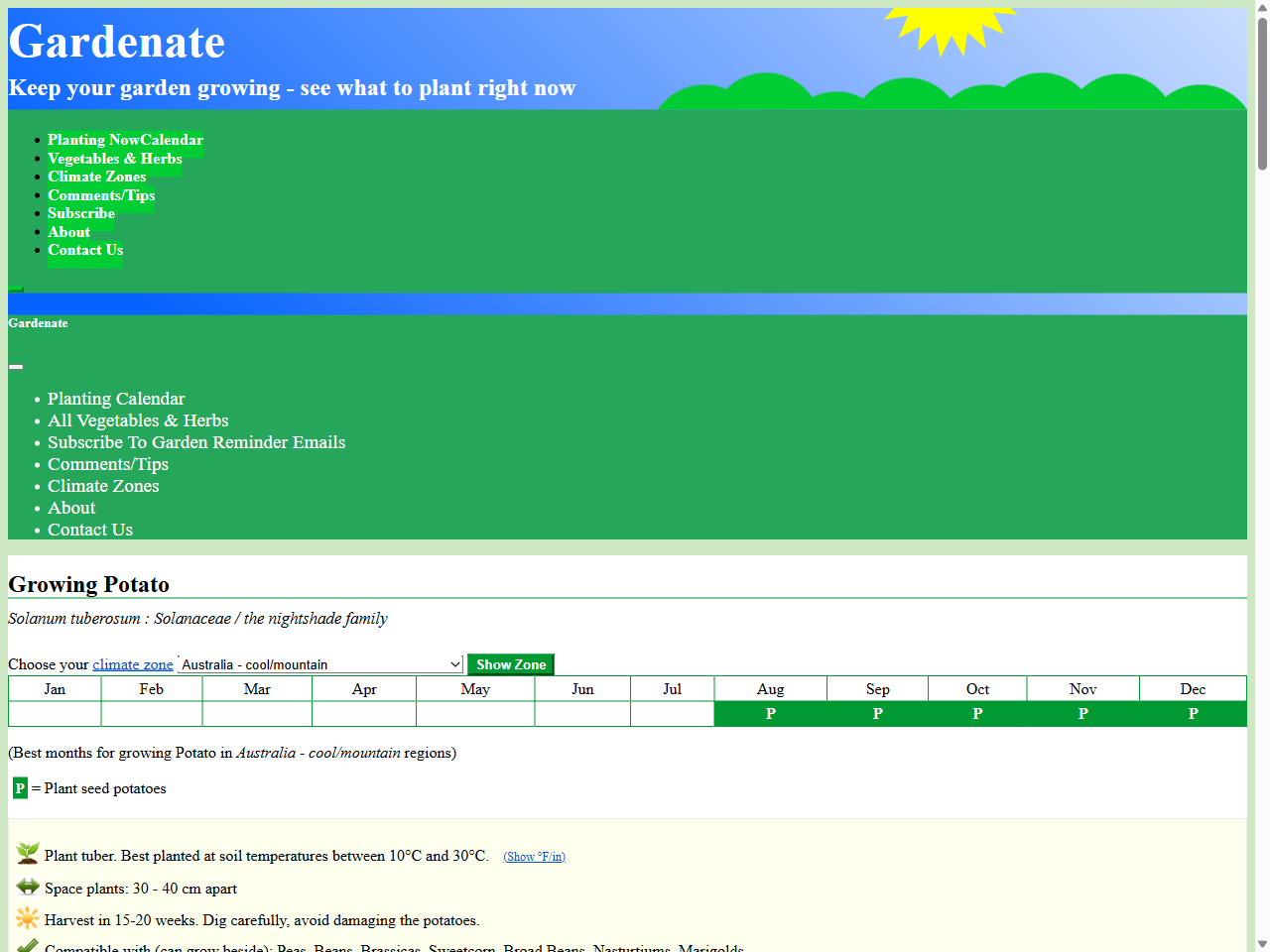Select the Oct column header

tap(977, 689)
